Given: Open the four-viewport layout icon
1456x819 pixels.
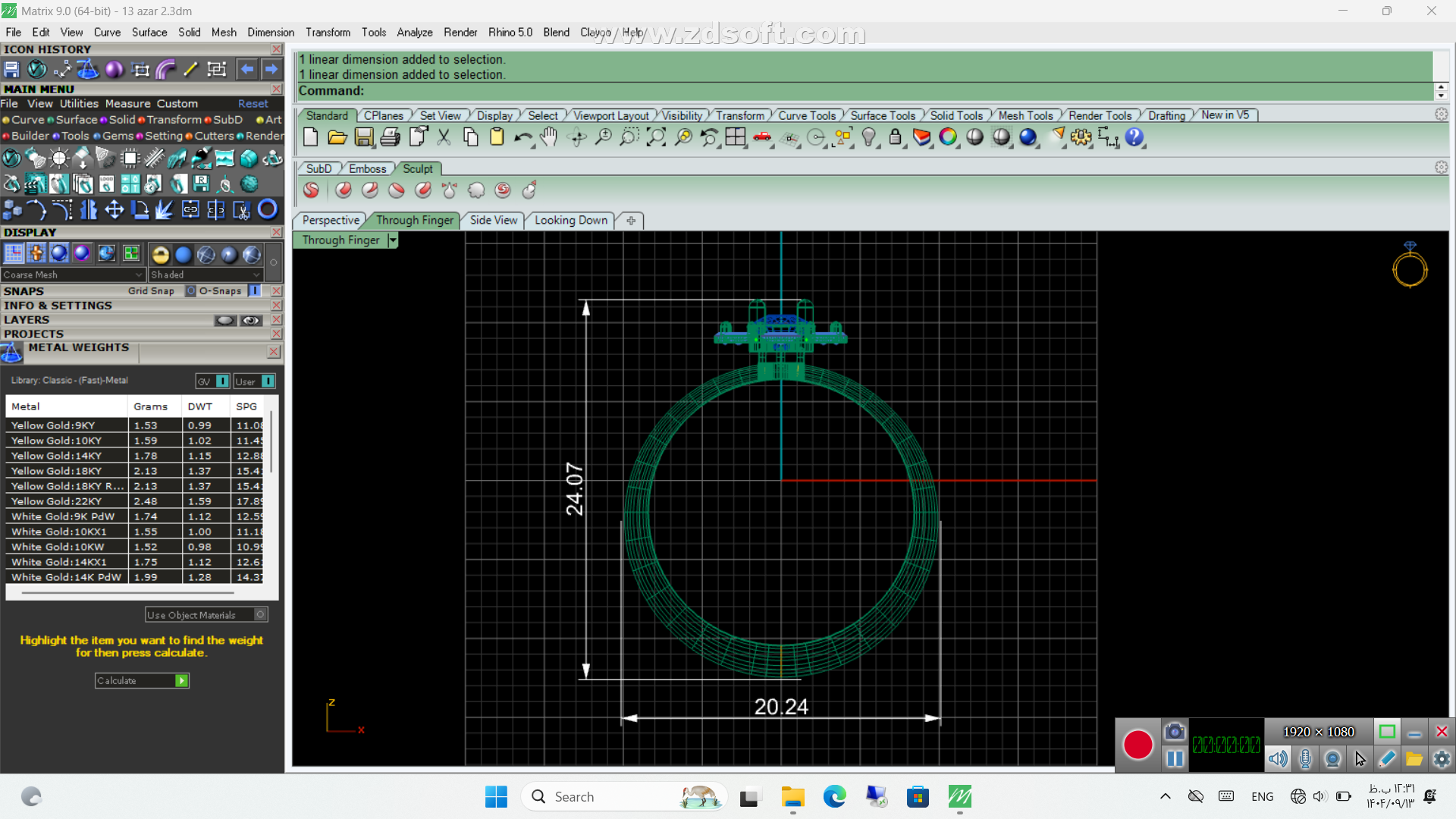Looking at the screenshot, I should 735,137.
